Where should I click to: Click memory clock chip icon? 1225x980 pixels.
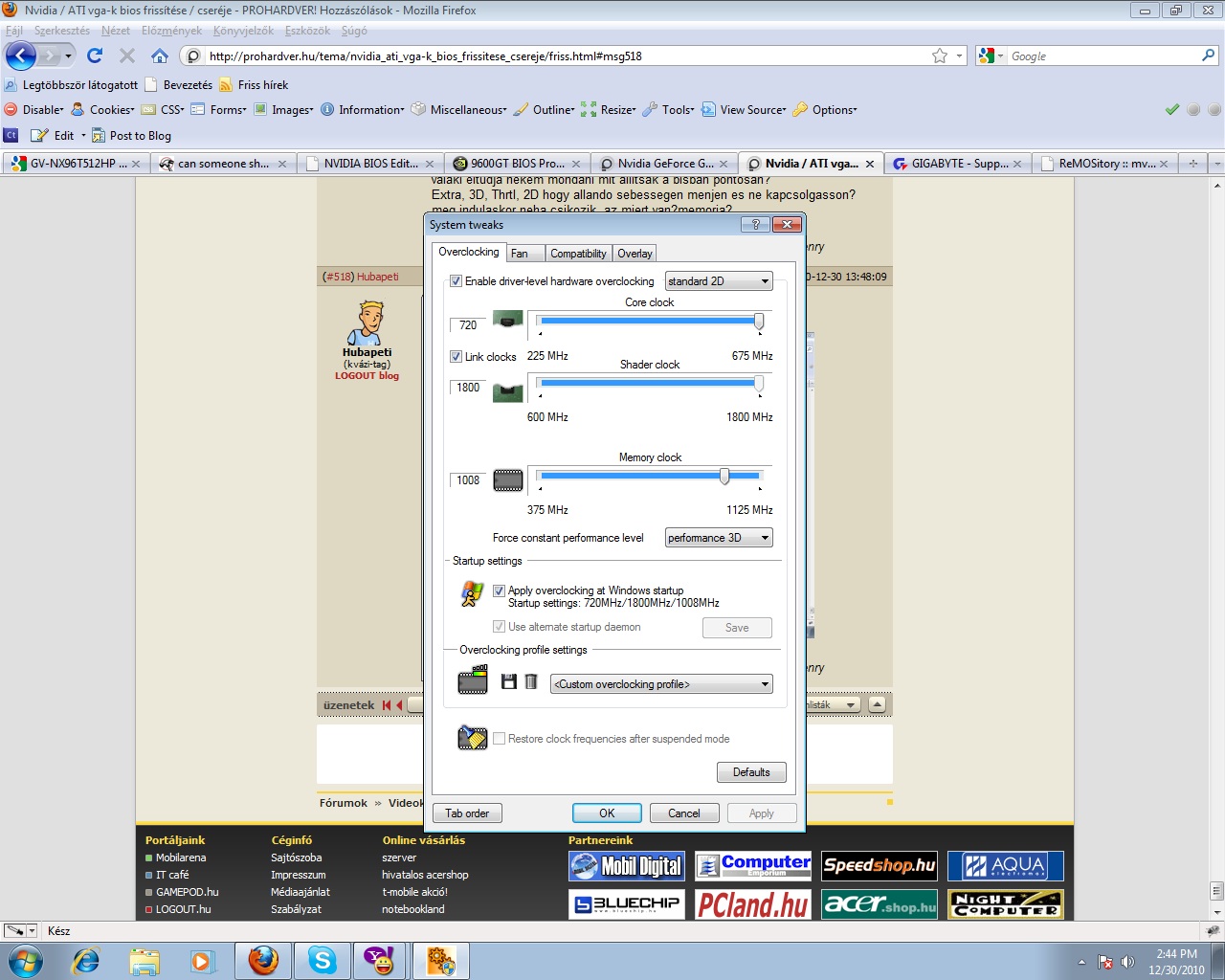pyautogui.click(x=507, y=480)
